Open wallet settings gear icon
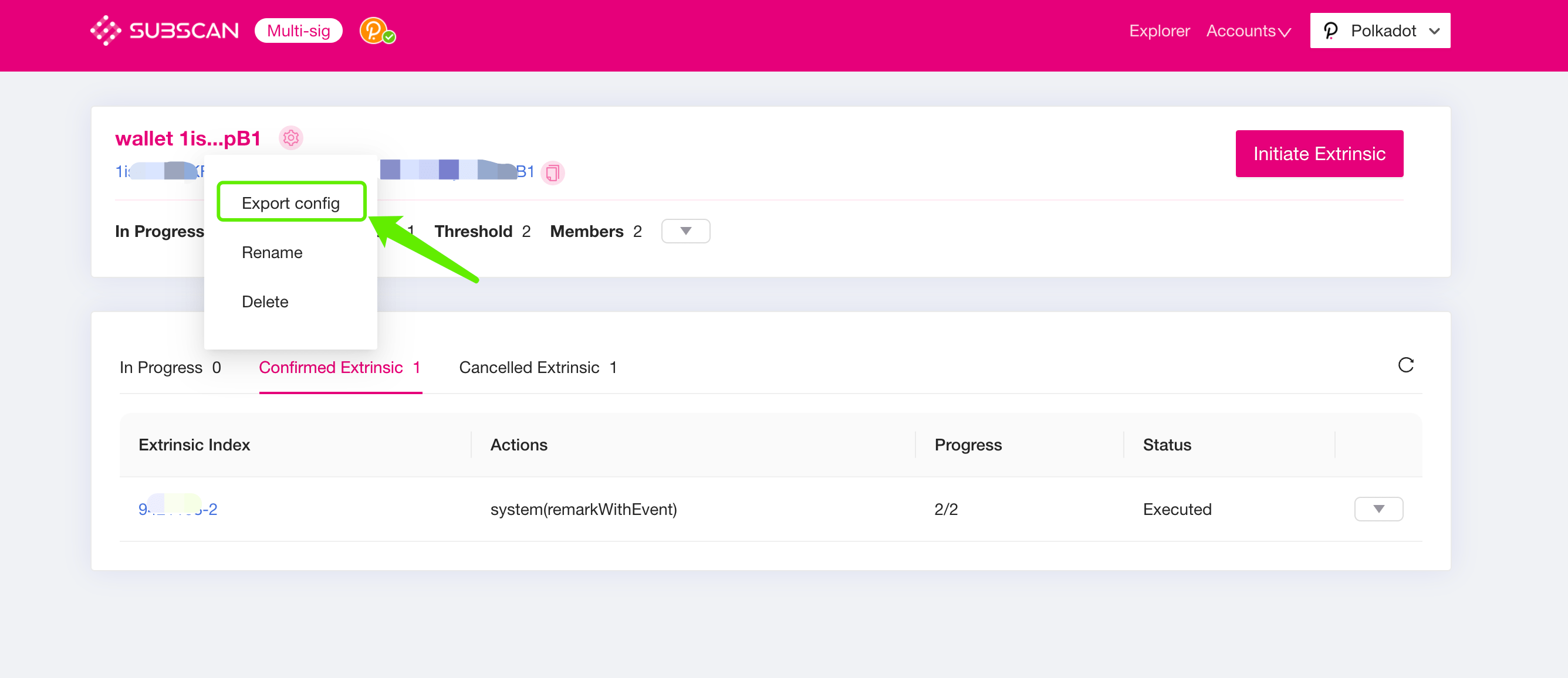The height and width of the screenshot is (678, 1568). pyautogui.click(x=291, y=138)
